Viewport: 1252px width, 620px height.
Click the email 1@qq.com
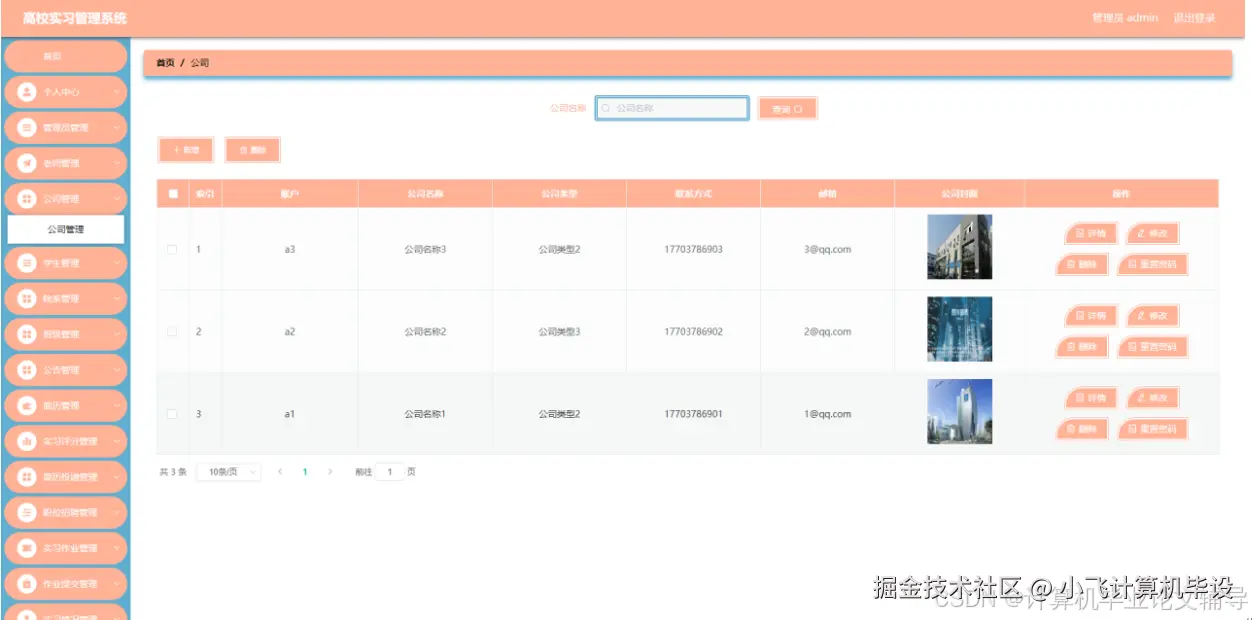click(827, 414)
